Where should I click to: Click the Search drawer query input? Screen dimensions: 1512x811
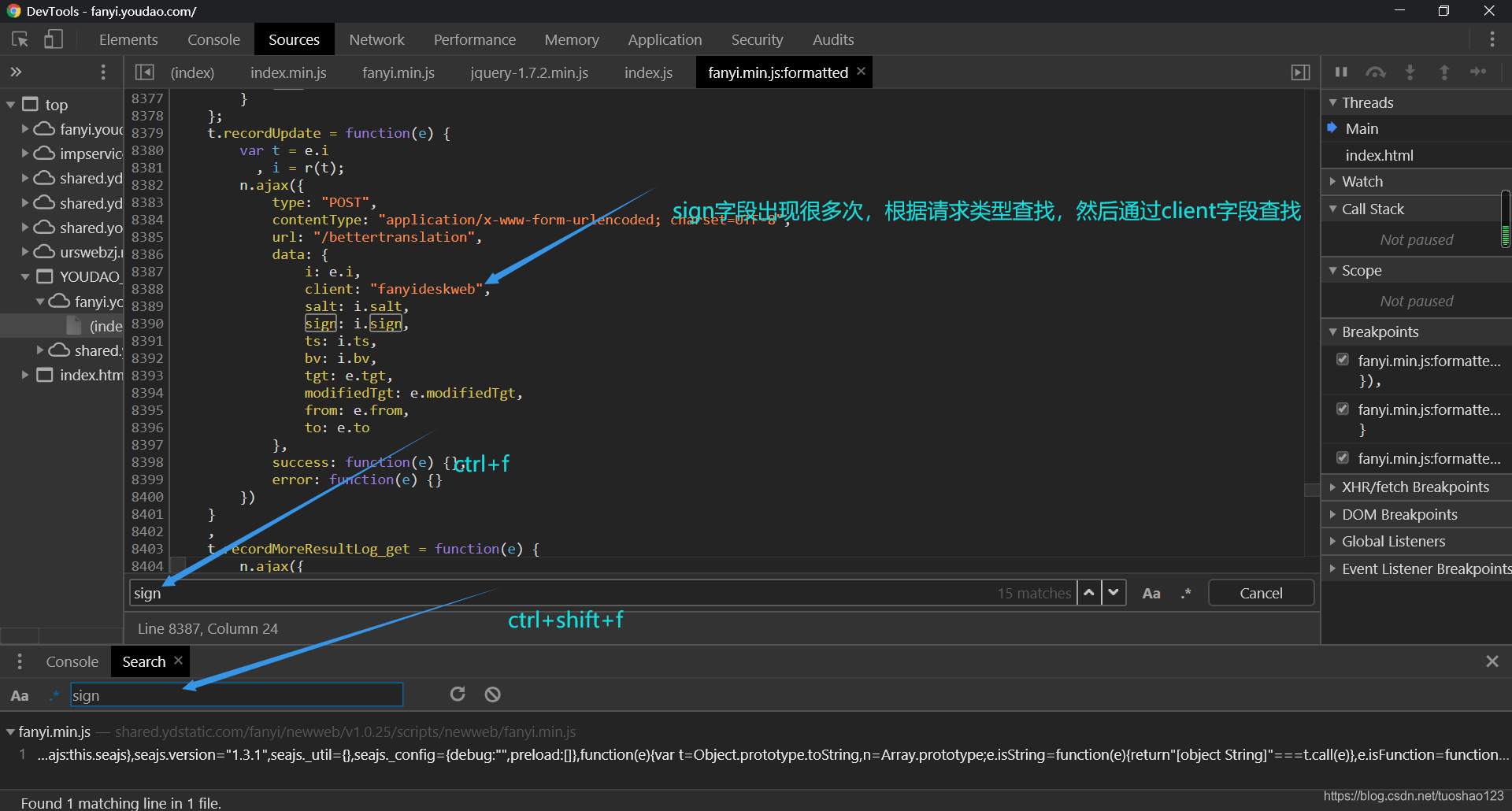[236, 694]
